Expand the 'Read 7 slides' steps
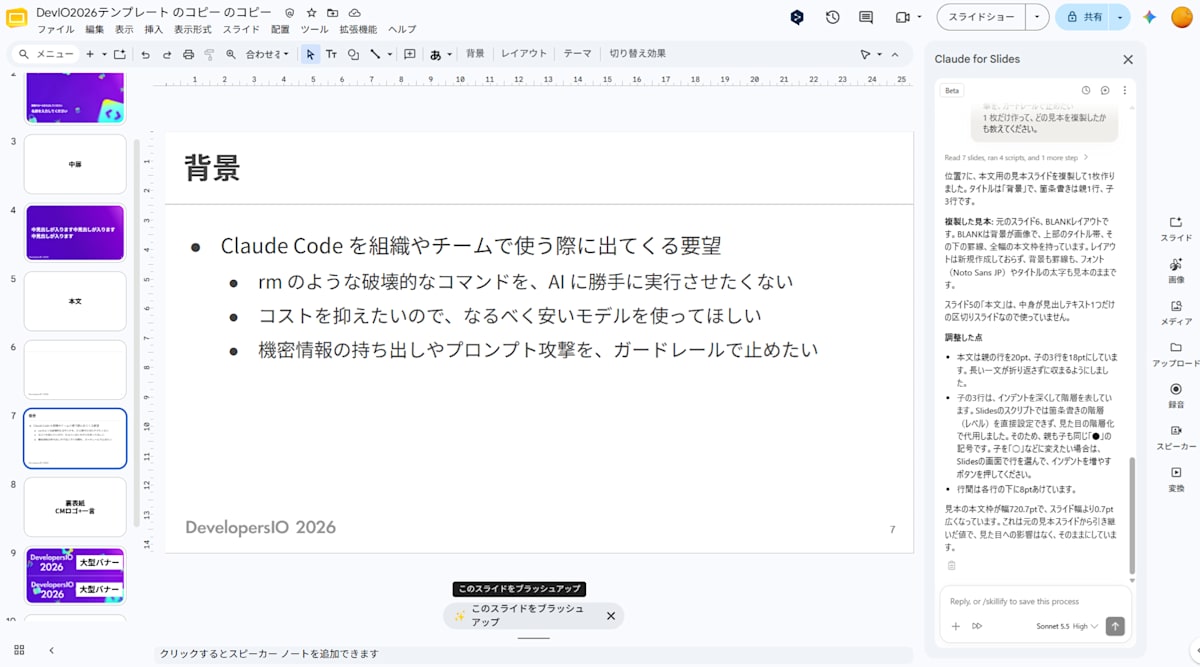This screenshot has height=667, width=1200. point(1016,157)
